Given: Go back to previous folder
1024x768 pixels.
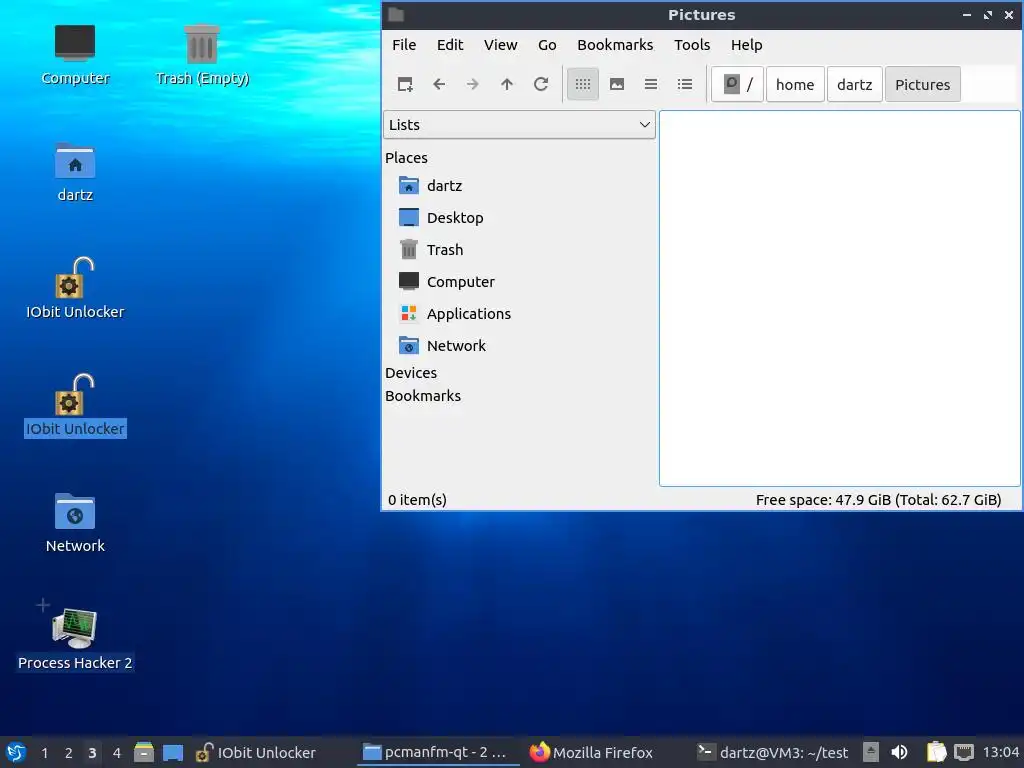Looking at the screenshot, I should coord(439,84).
